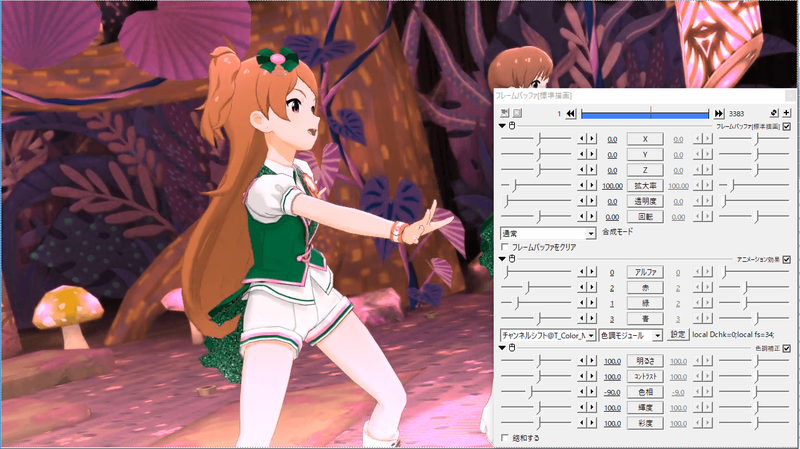The width and height of the screenshot is (800, 449).
Task: Click the left 色相 slider handle
Action: (531, 392)
